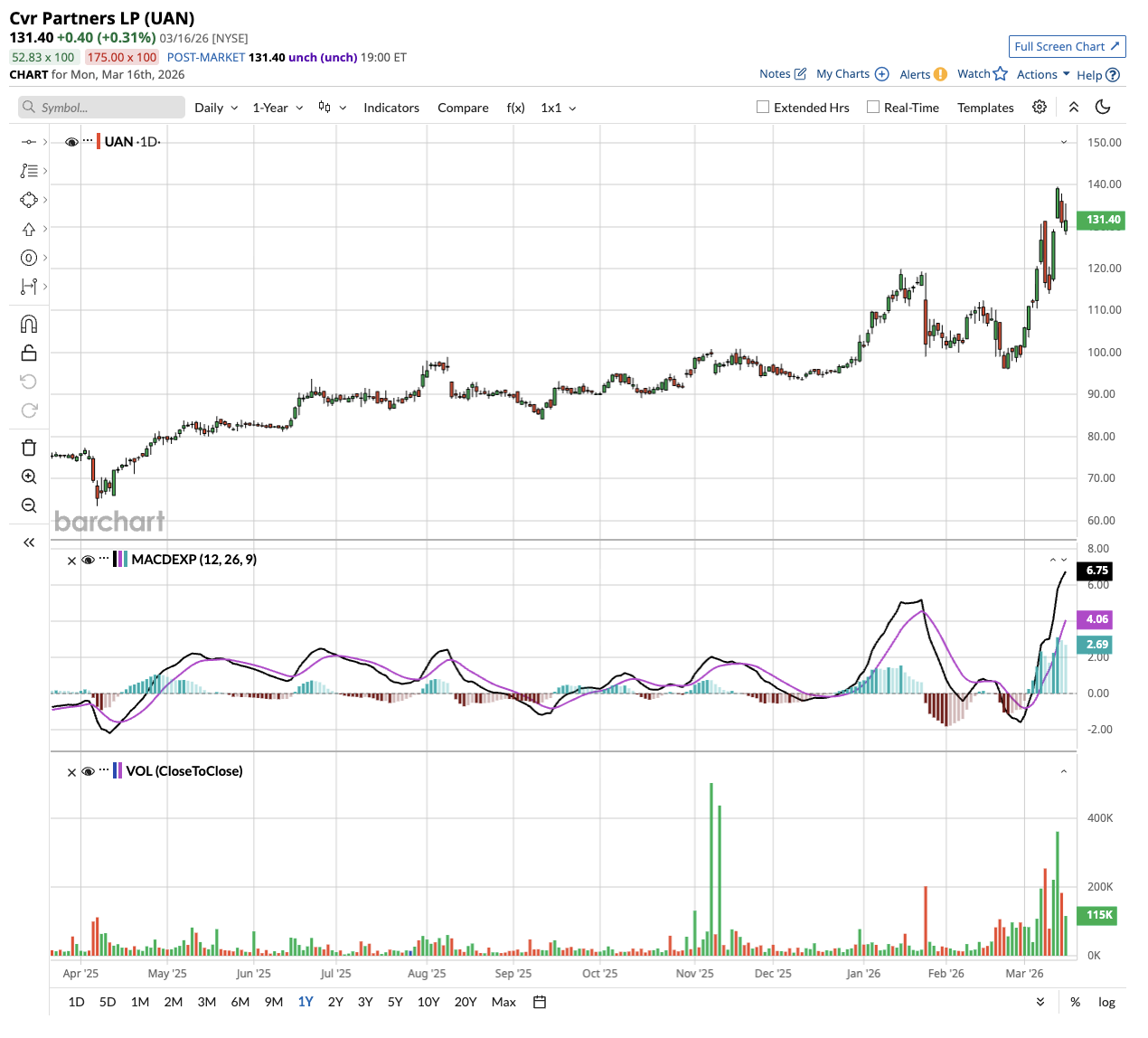Viewport: 1148px width, 1038px height.
Task: Collapse the VOL pane chevron
Action: point(1064,771)
